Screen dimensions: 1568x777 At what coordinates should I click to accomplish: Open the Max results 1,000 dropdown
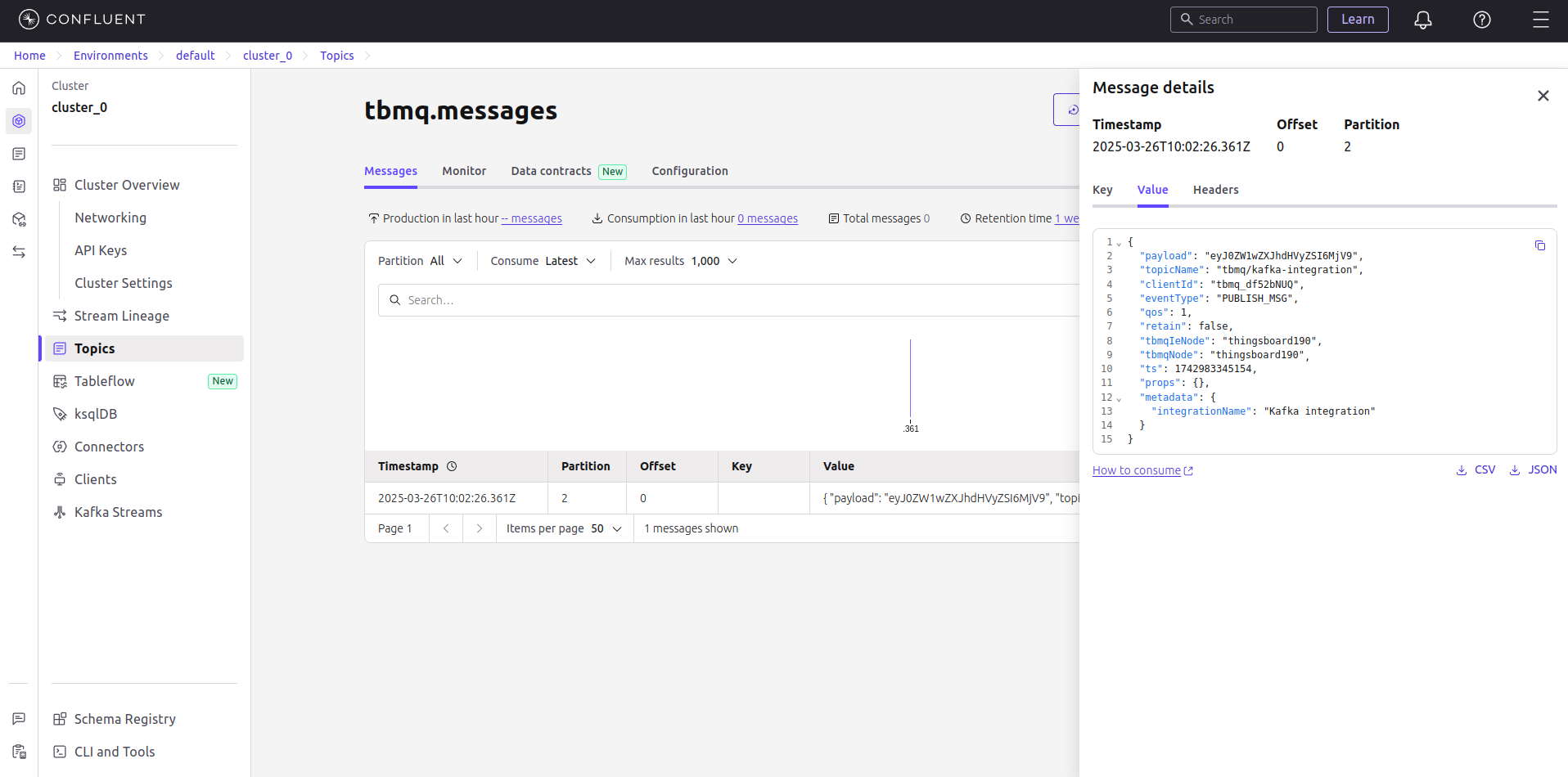click(x=681, y=261)
